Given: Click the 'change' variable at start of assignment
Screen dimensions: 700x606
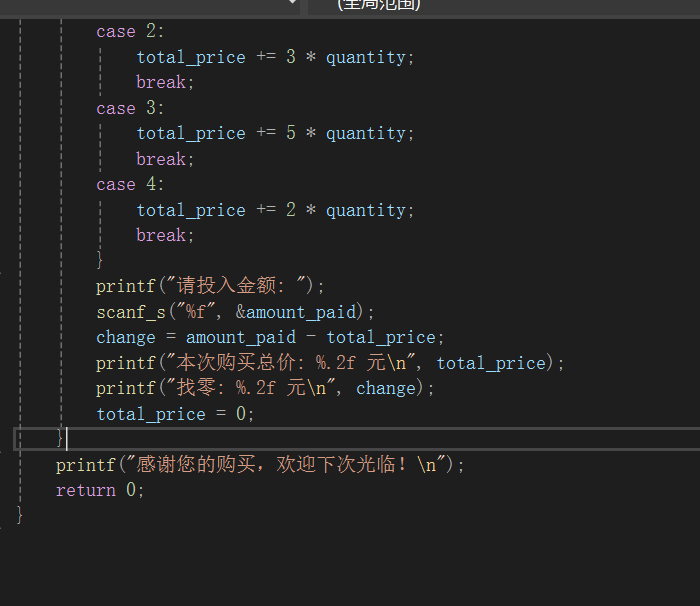Looking at the screenshot, I should pyautogui.click(x=125, y=338).
